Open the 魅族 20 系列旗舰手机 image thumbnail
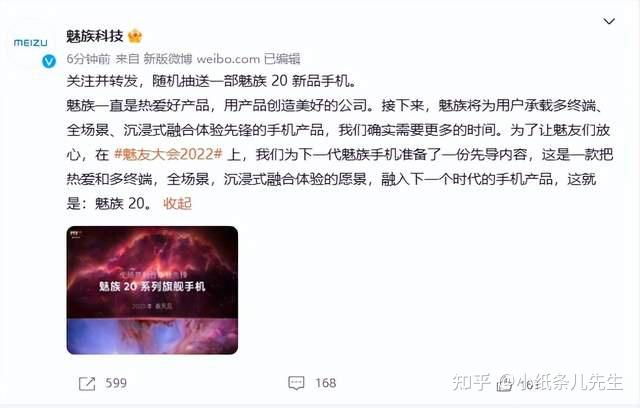The width and height of the screenshot is (640, 408). tap(152, 290)
